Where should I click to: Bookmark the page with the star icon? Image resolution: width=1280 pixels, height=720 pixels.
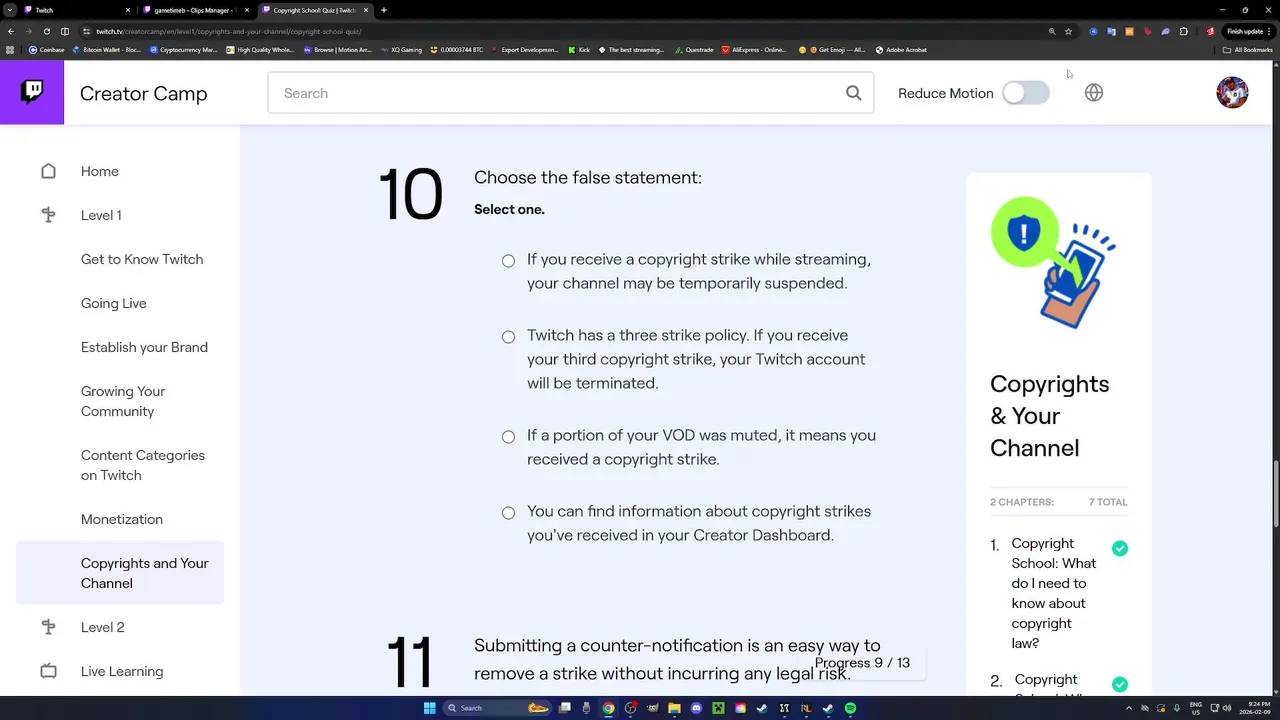1068,31
